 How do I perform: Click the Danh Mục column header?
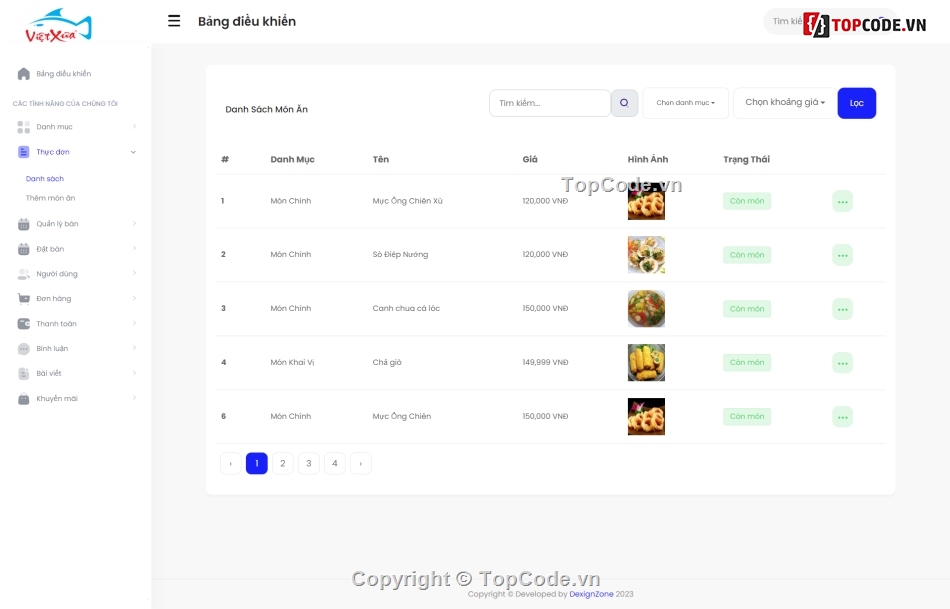click(x=293, y=159)
